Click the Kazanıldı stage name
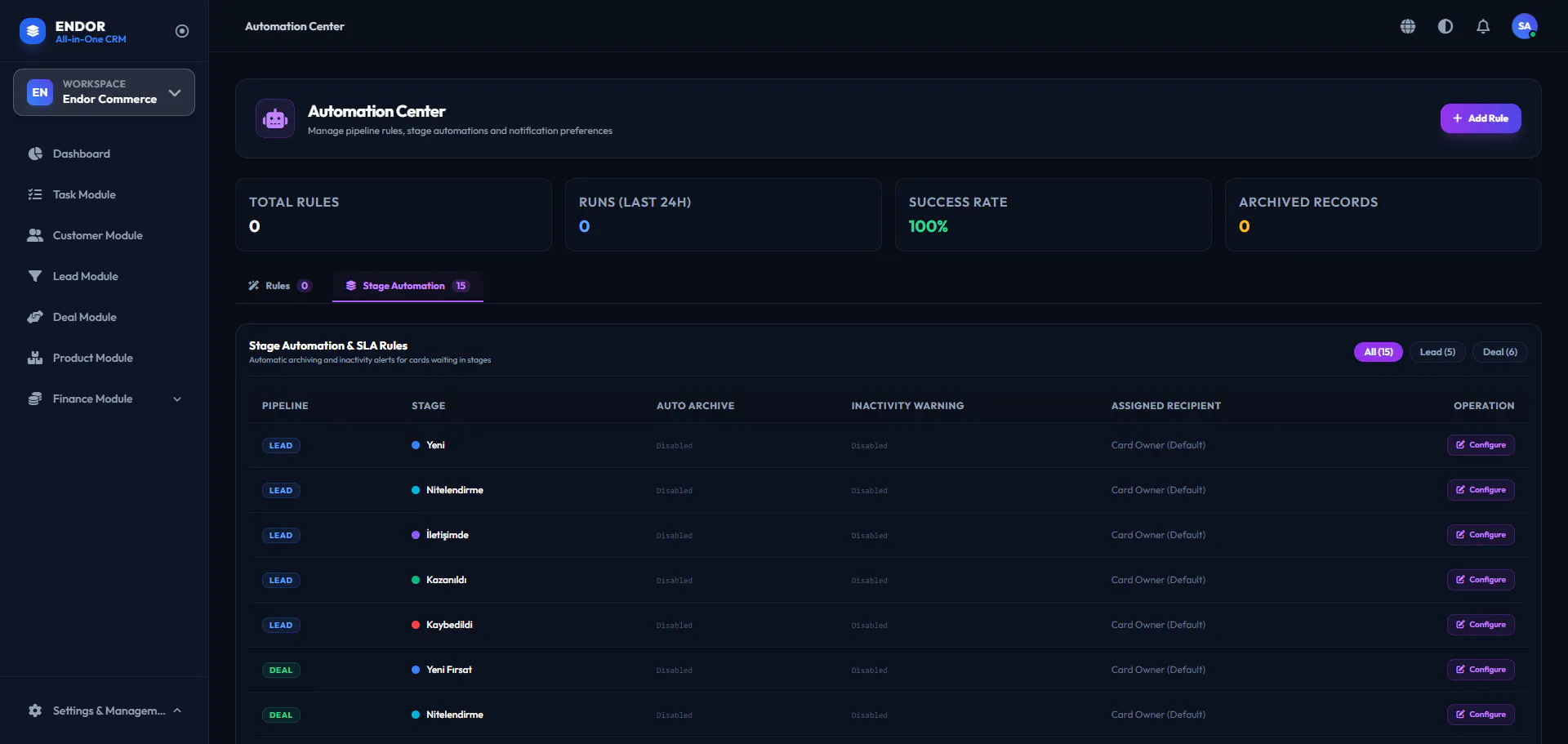The image size is (1568, 744). click(446, 580)
